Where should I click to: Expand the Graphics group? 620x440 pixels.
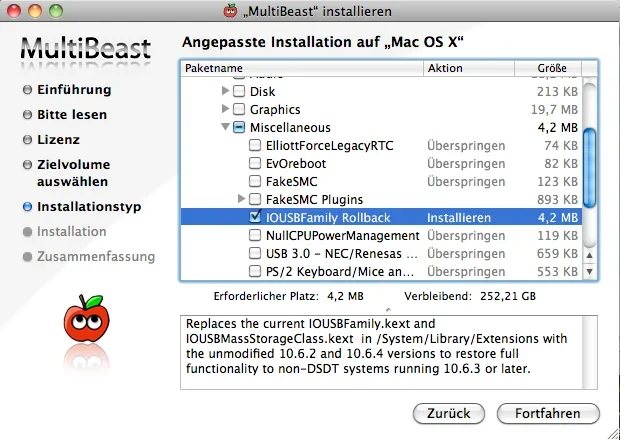225,109
